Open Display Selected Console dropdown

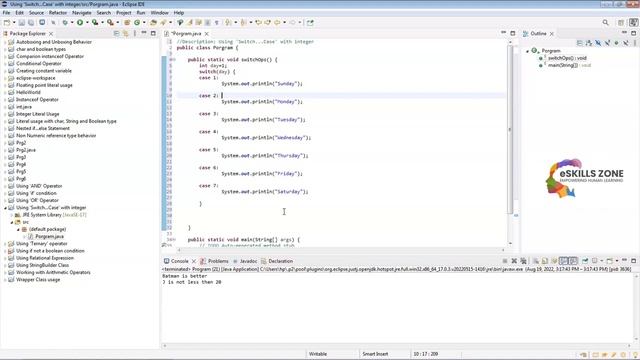(x=601, y=261)
